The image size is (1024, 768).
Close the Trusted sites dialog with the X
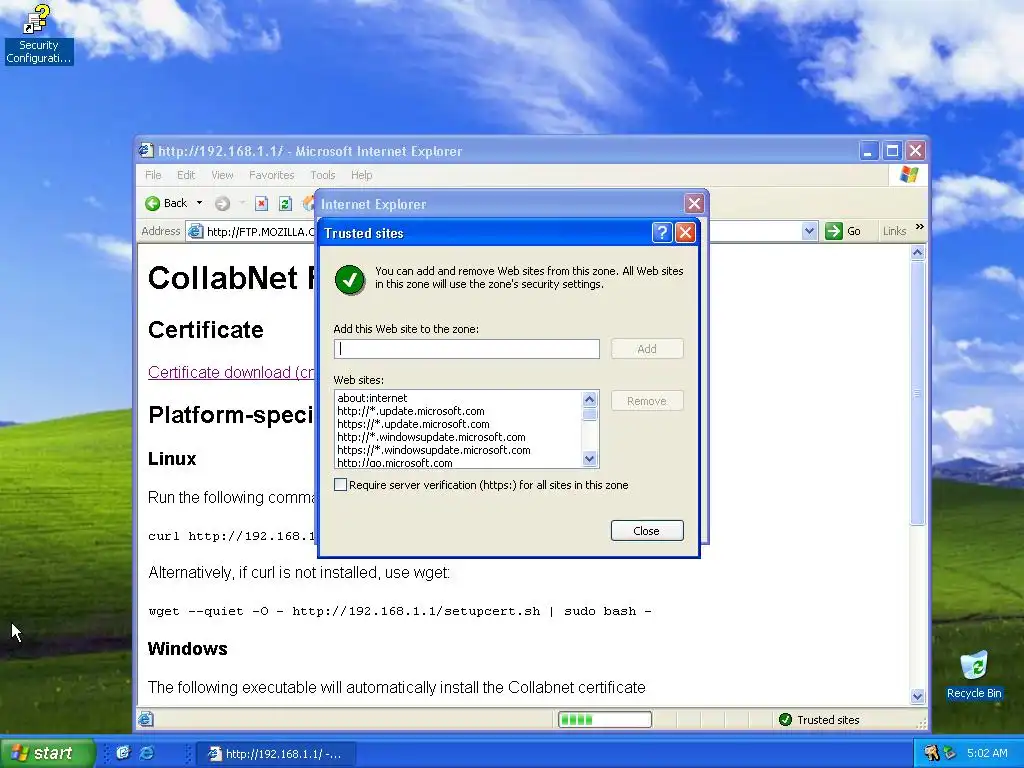(x=685, y=232)
